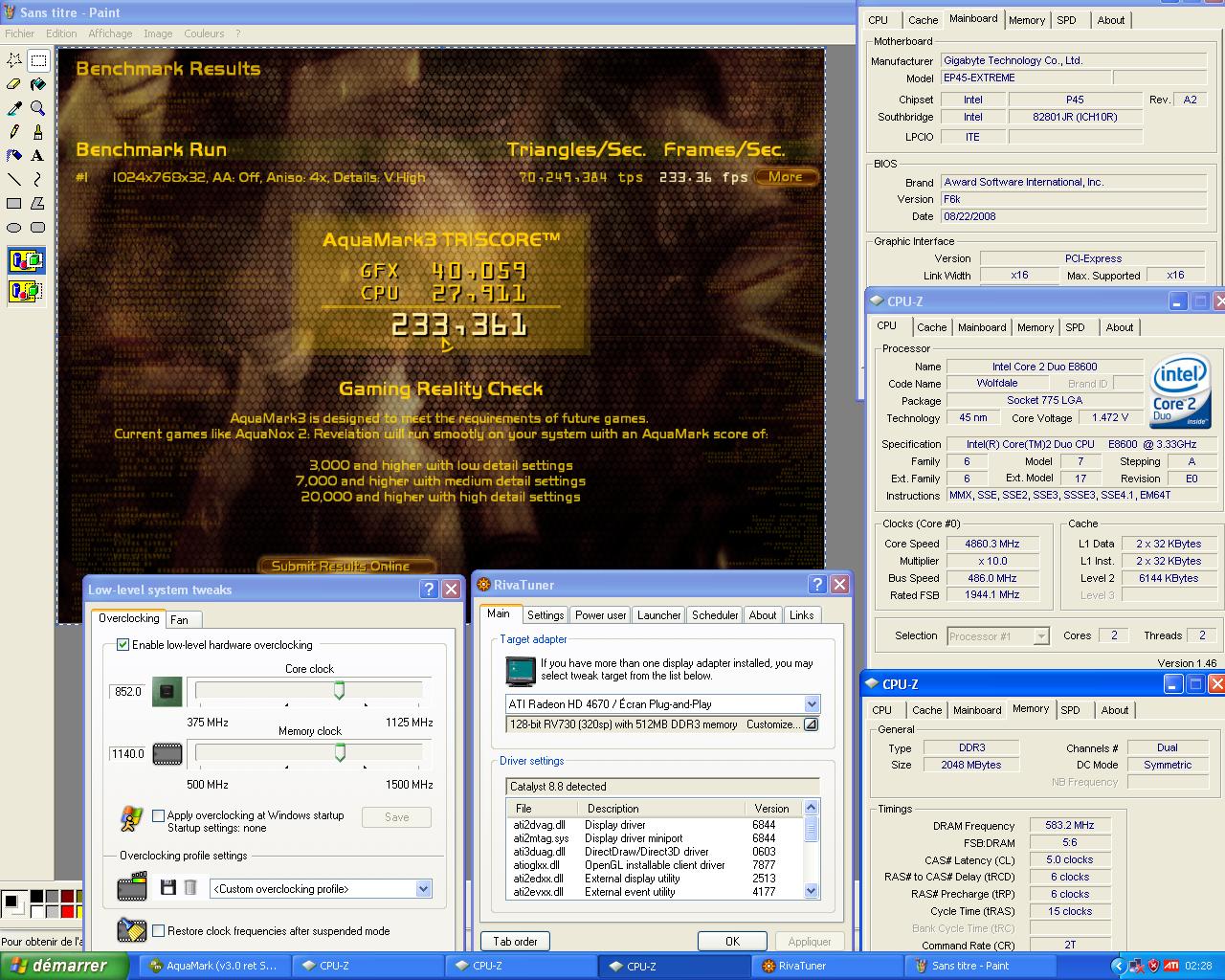Image resolution: width=1225 pixels, height=980 pixels.
Task: Open the Links tab in RivaTuner
Action: (801, 615)
